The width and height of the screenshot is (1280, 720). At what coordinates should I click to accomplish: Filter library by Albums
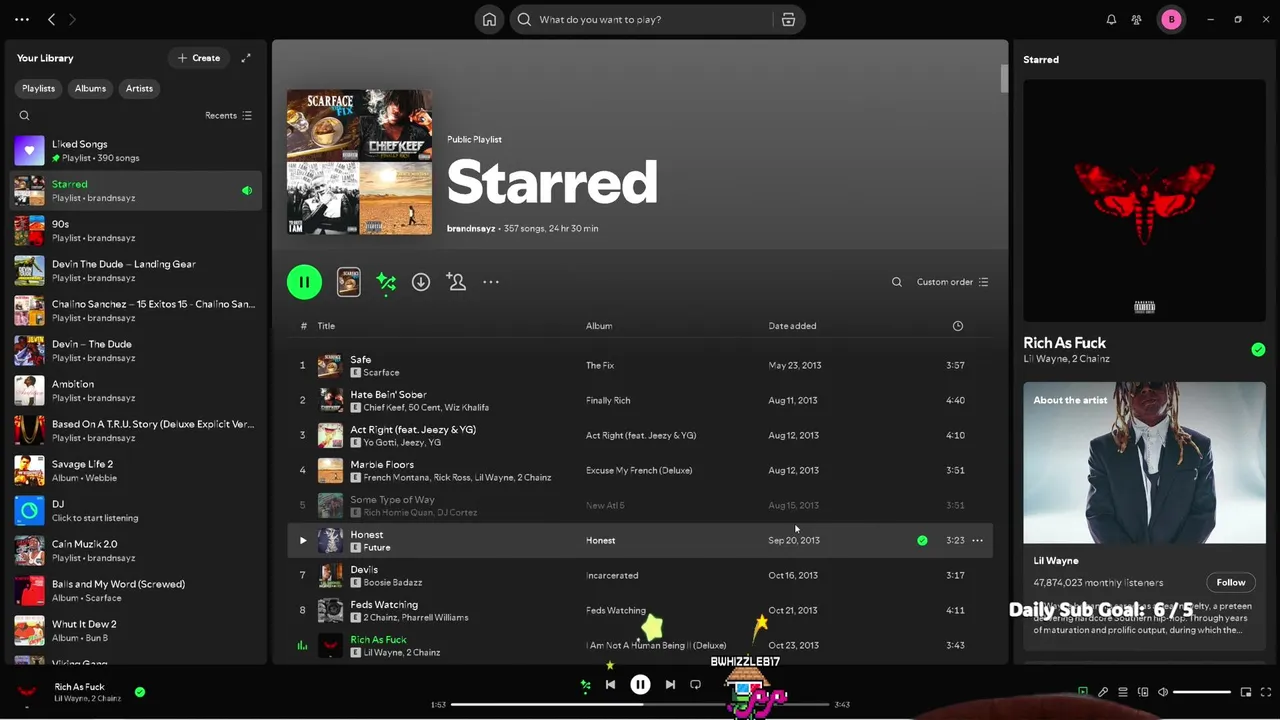click(x=90, y=88)
